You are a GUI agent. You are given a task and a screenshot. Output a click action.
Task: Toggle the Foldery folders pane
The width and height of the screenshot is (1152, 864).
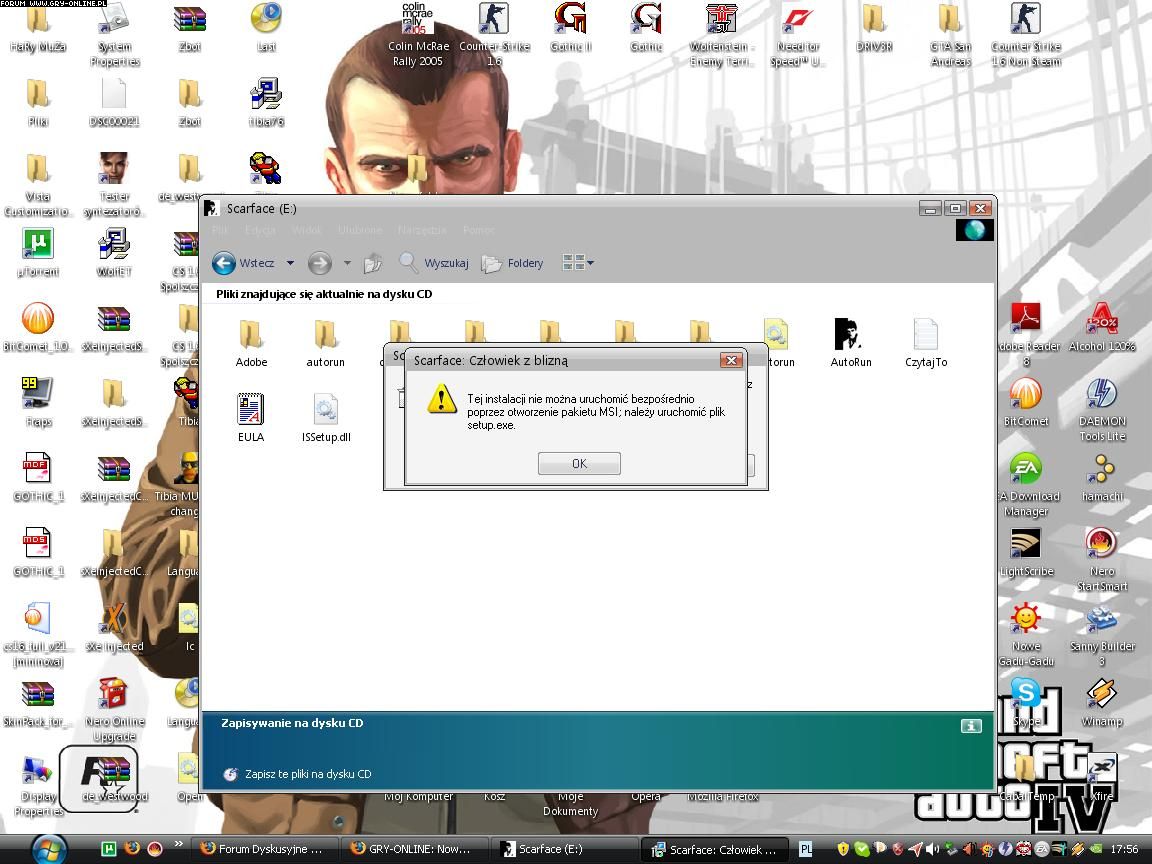coord(512,263)
